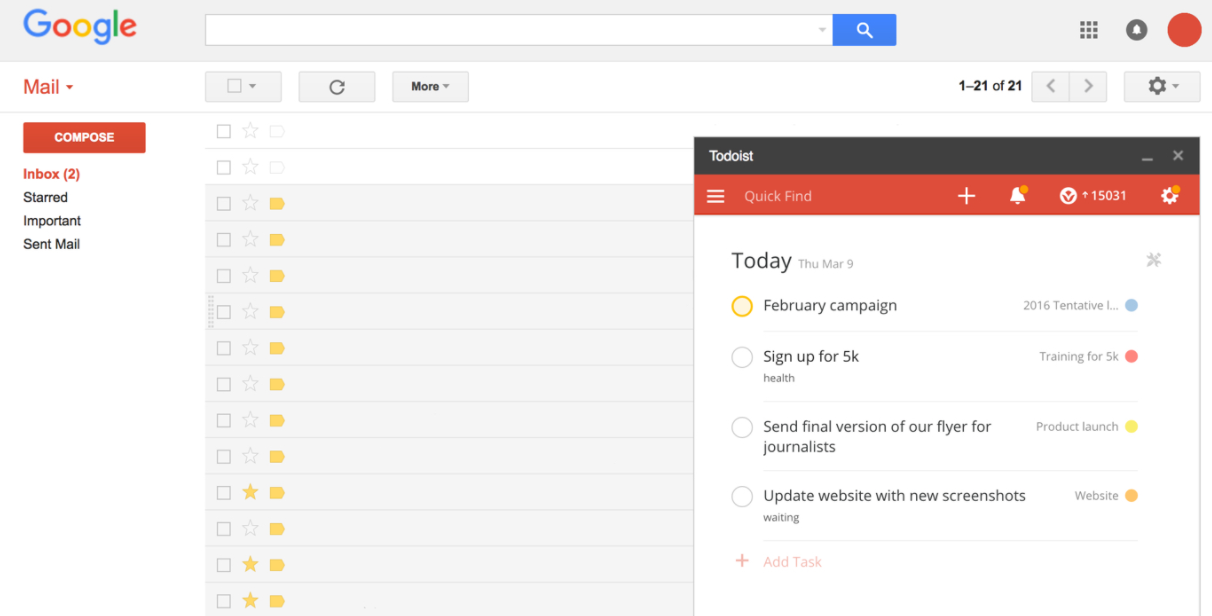The height and width of the screenshot is (616, 1212).
Task: Click the Todoist karma score 15031
Action: 1094,196
